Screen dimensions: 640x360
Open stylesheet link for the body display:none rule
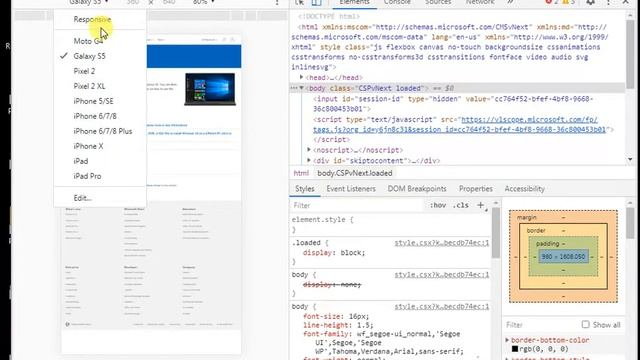442,275
